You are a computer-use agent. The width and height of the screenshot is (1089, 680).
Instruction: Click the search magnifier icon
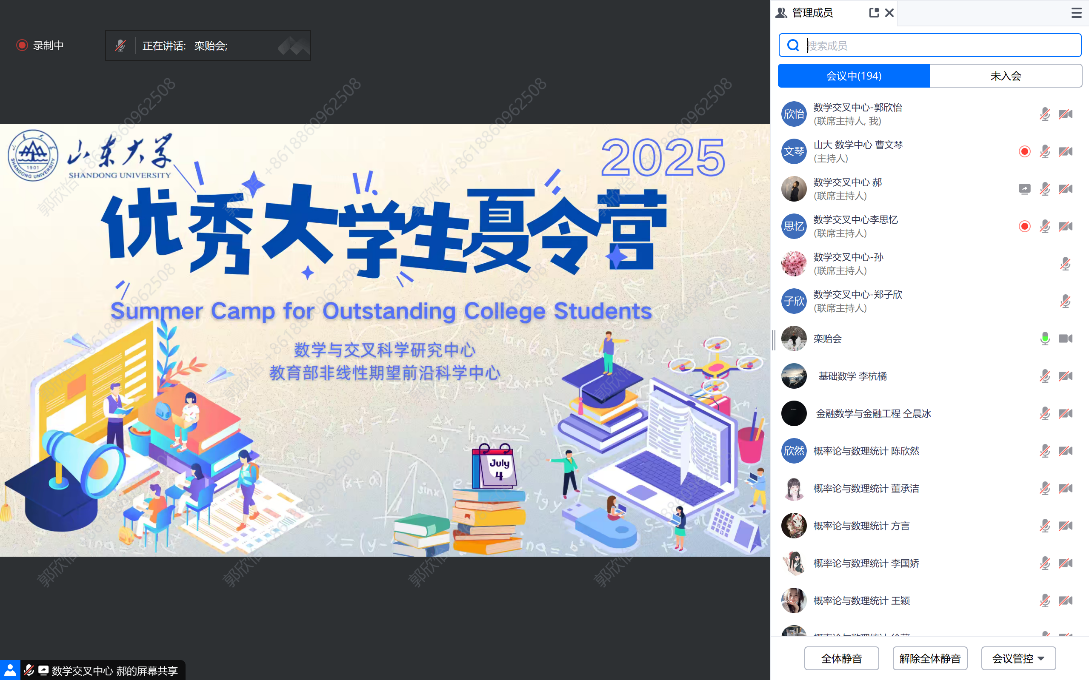pyautogui.click(x=793, y=45)
